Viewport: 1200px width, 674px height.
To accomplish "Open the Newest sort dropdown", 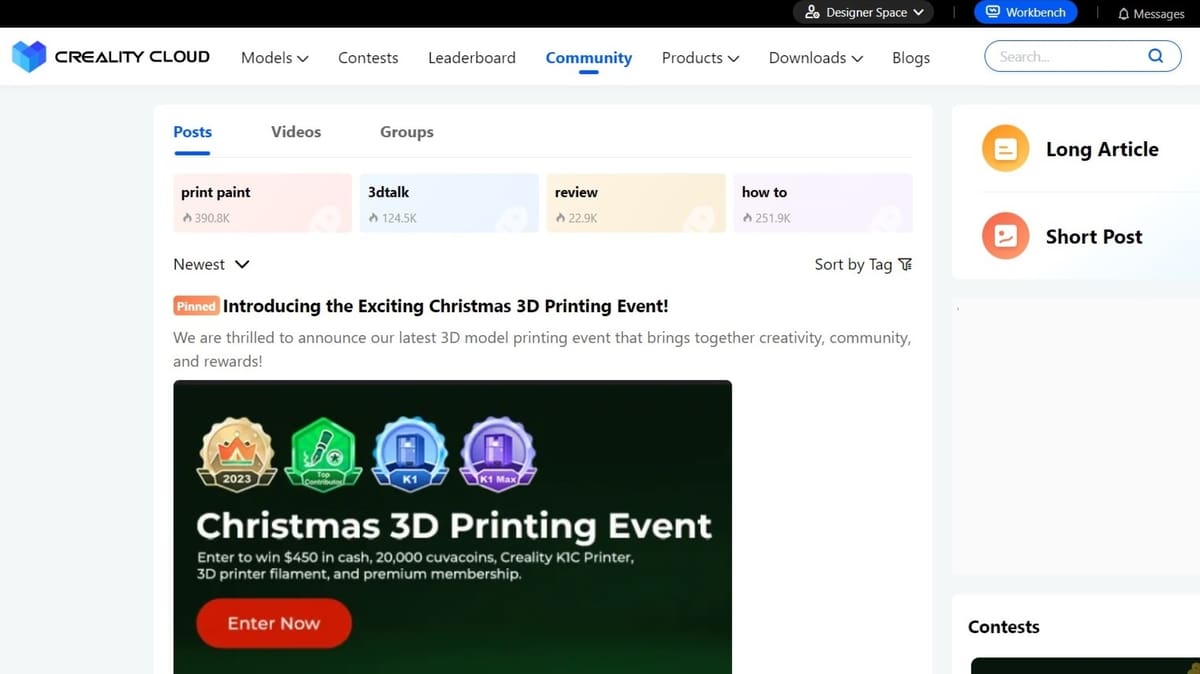I will tap(211, 264).
